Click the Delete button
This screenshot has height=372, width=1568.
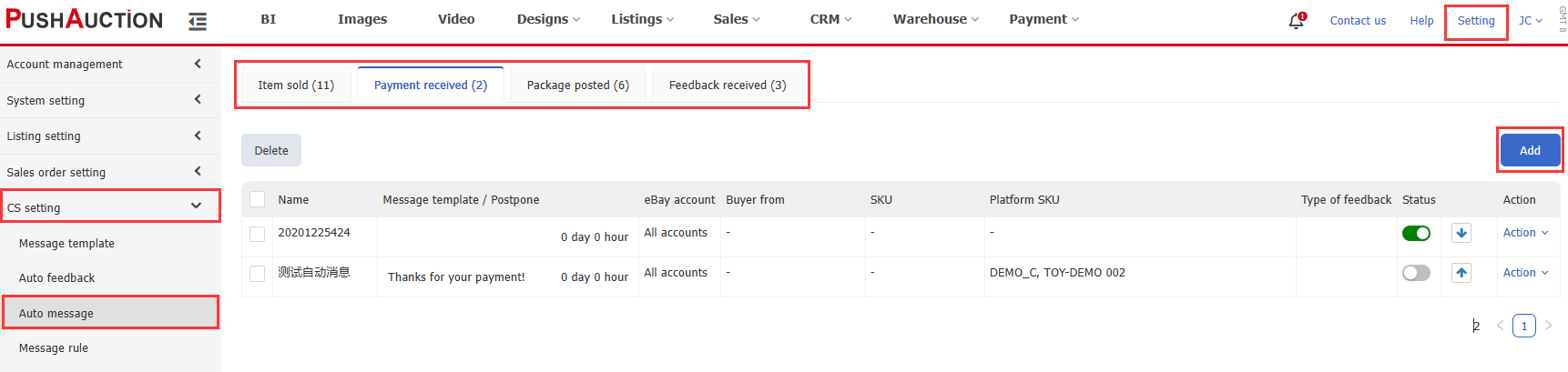tap(271, 151)
